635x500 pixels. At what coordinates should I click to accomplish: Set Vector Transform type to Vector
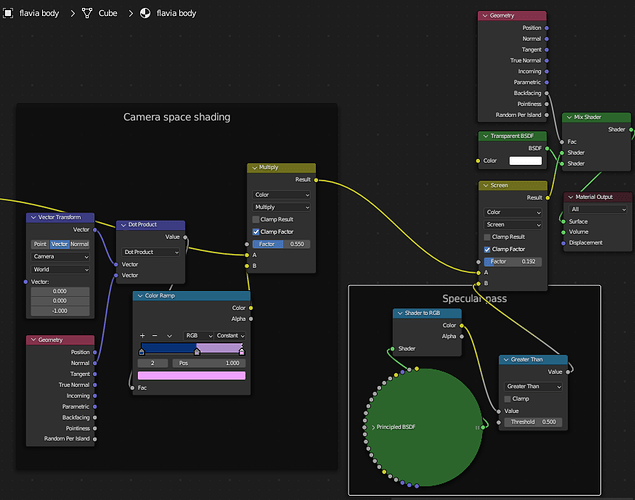click(x=60, y=244)
